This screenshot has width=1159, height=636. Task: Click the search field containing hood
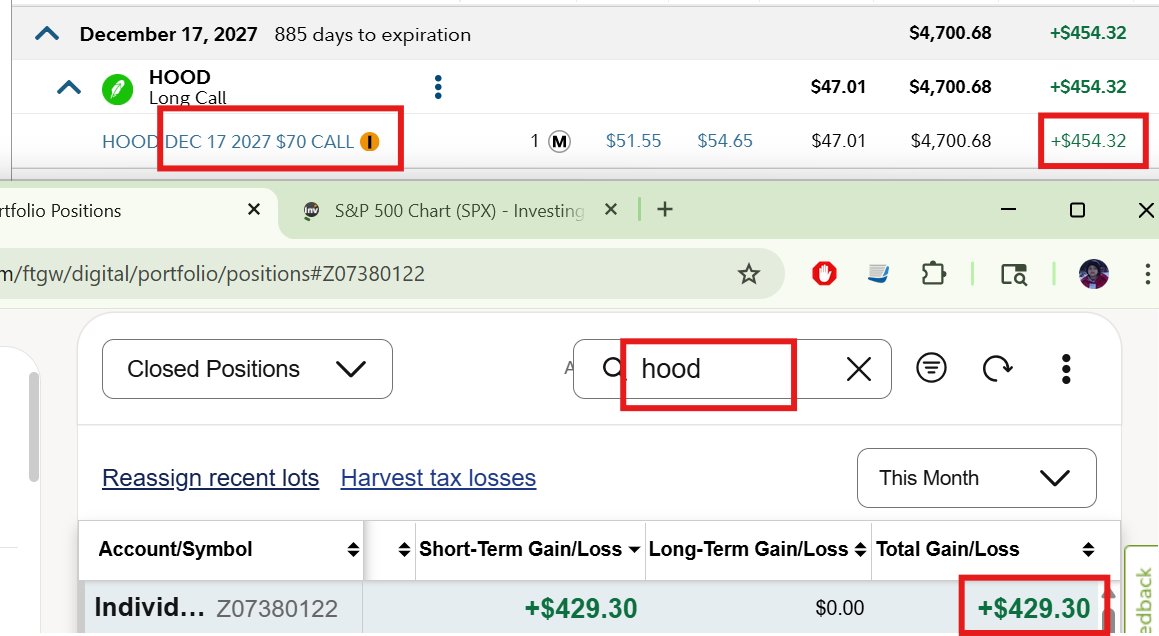click(732, 369)
